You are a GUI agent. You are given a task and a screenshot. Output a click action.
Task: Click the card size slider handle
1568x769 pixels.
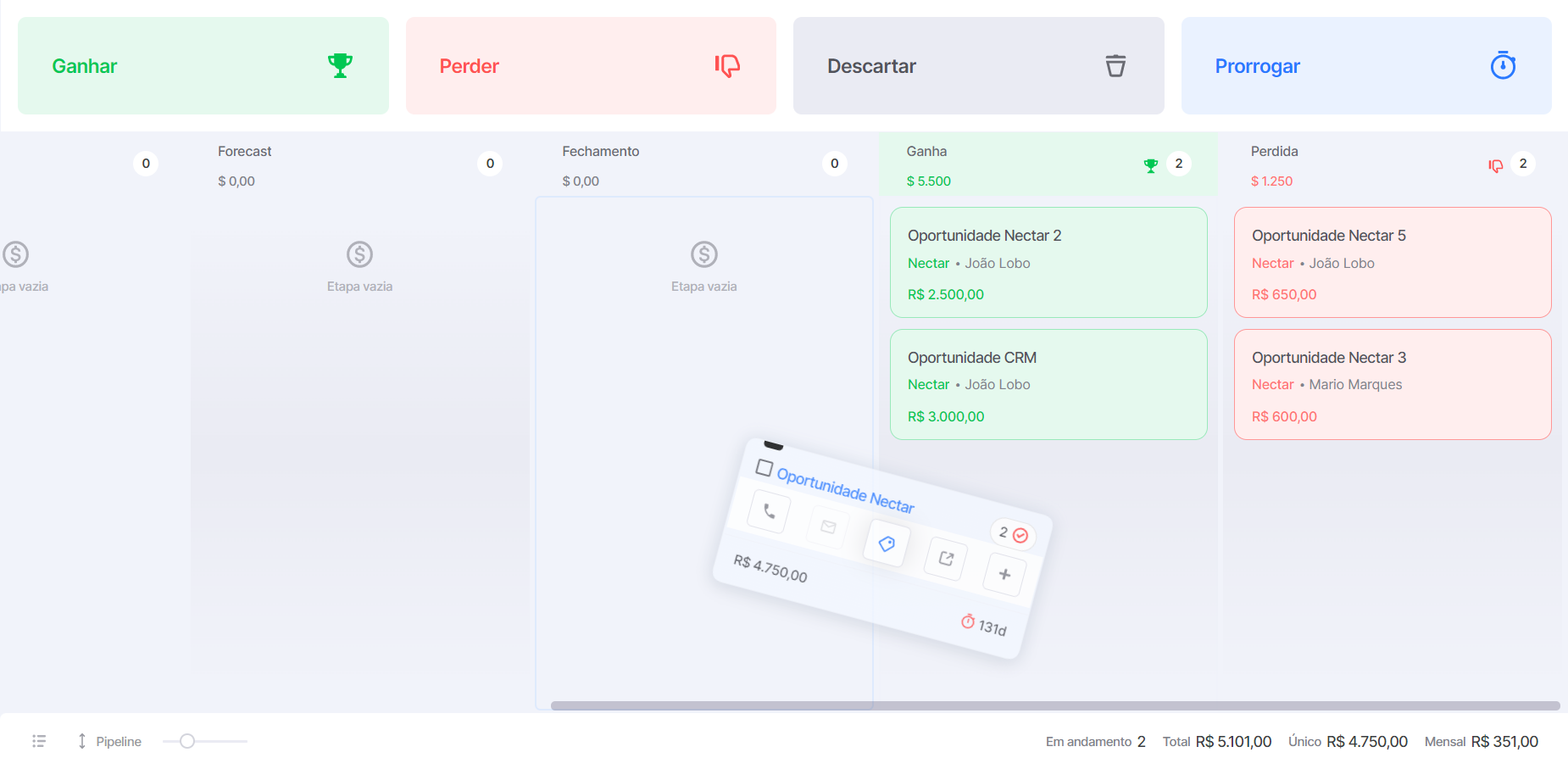tap(187, 741)
